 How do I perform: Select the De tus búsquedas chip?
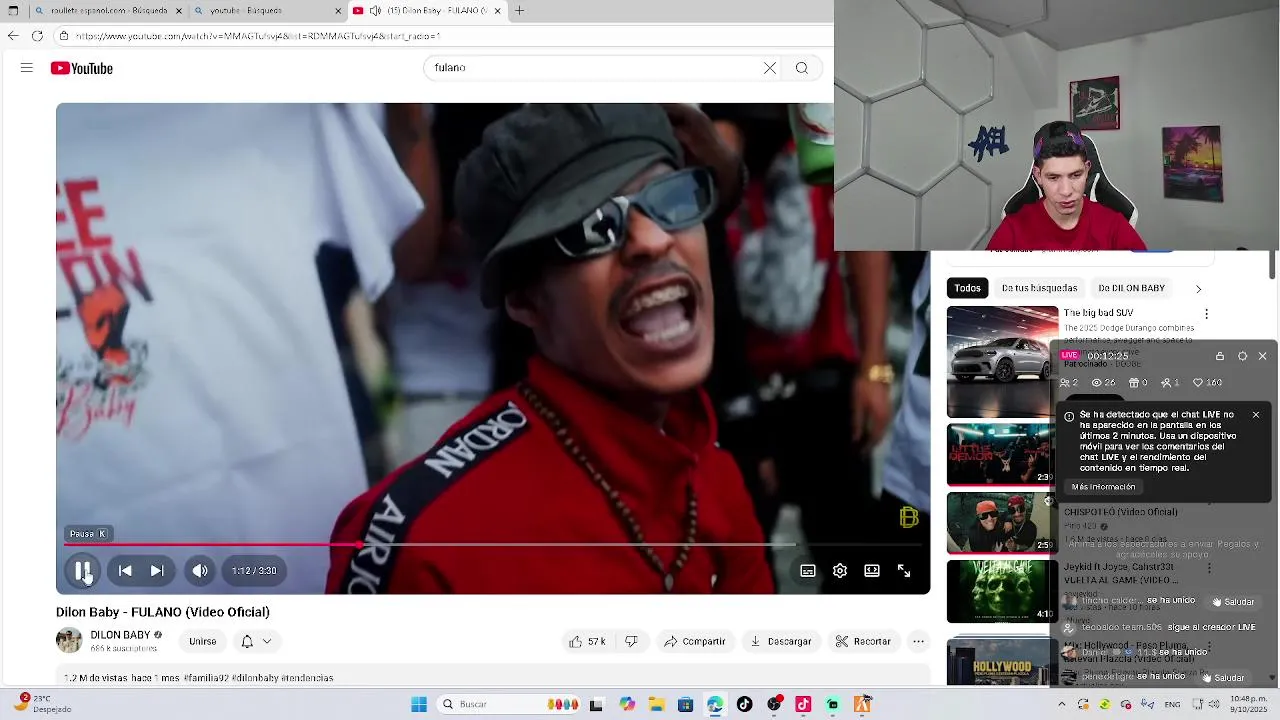coord(1039,288)
